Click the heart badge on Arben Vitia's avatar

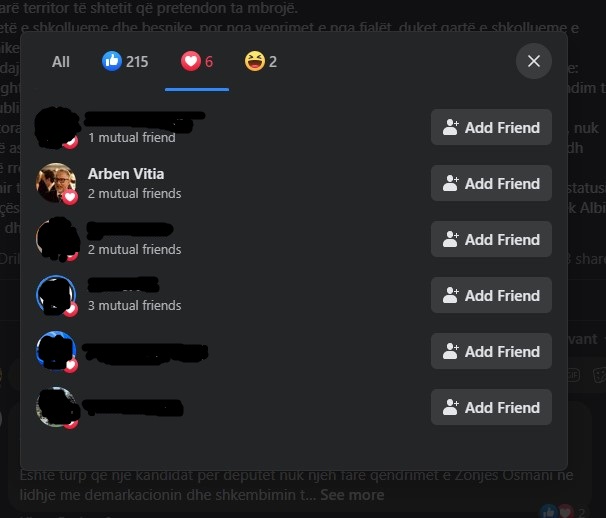70,197
